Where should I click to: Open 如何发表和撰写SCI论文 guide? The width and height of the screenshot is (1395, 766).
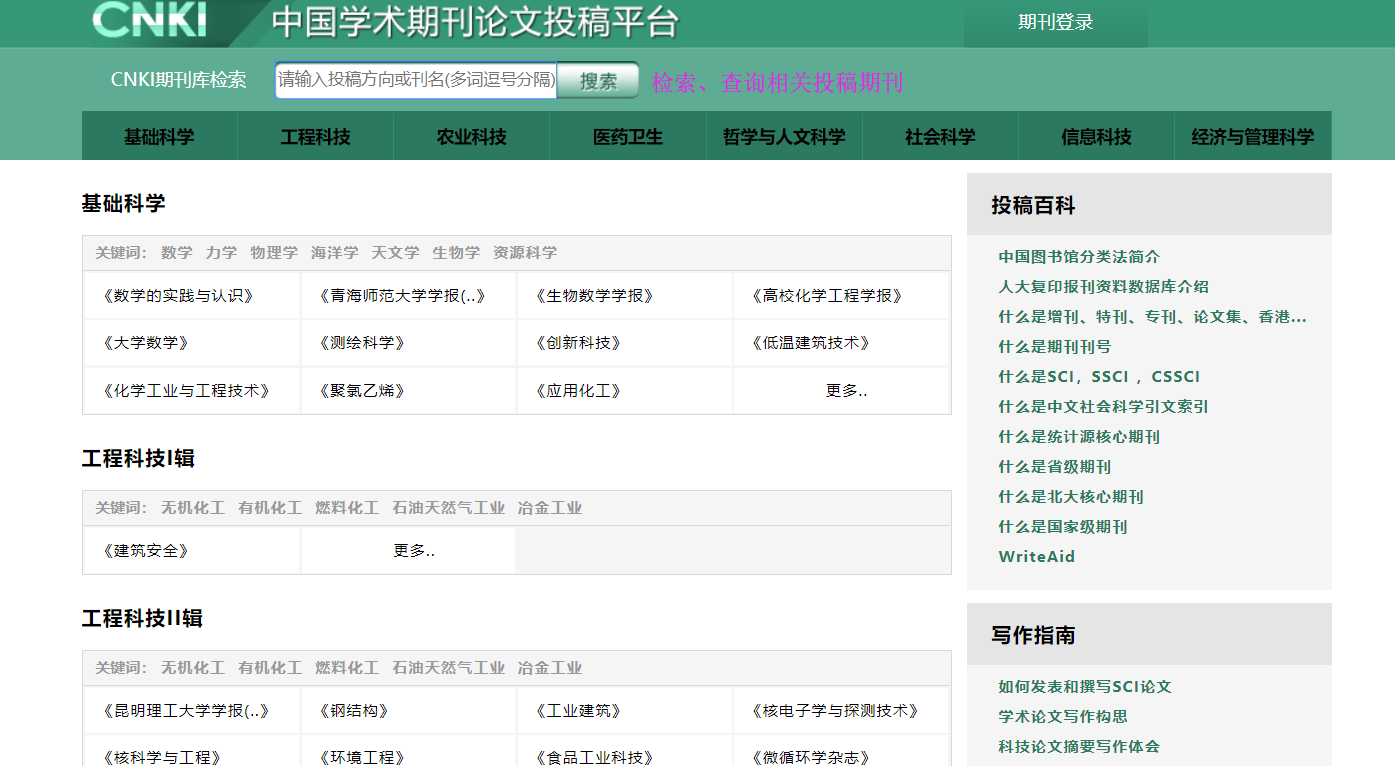[x=1085, y=687]
